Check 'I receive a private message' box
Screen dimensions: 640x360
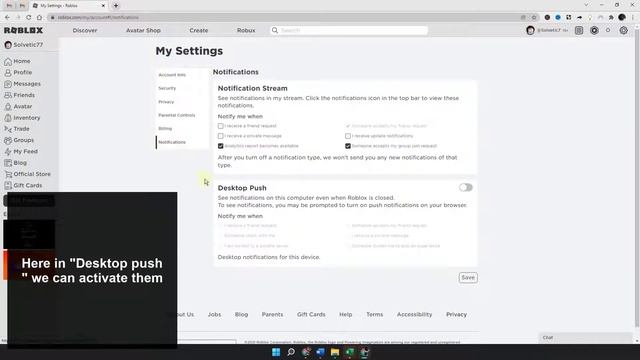pyautogui.click(x=220, y=136)
